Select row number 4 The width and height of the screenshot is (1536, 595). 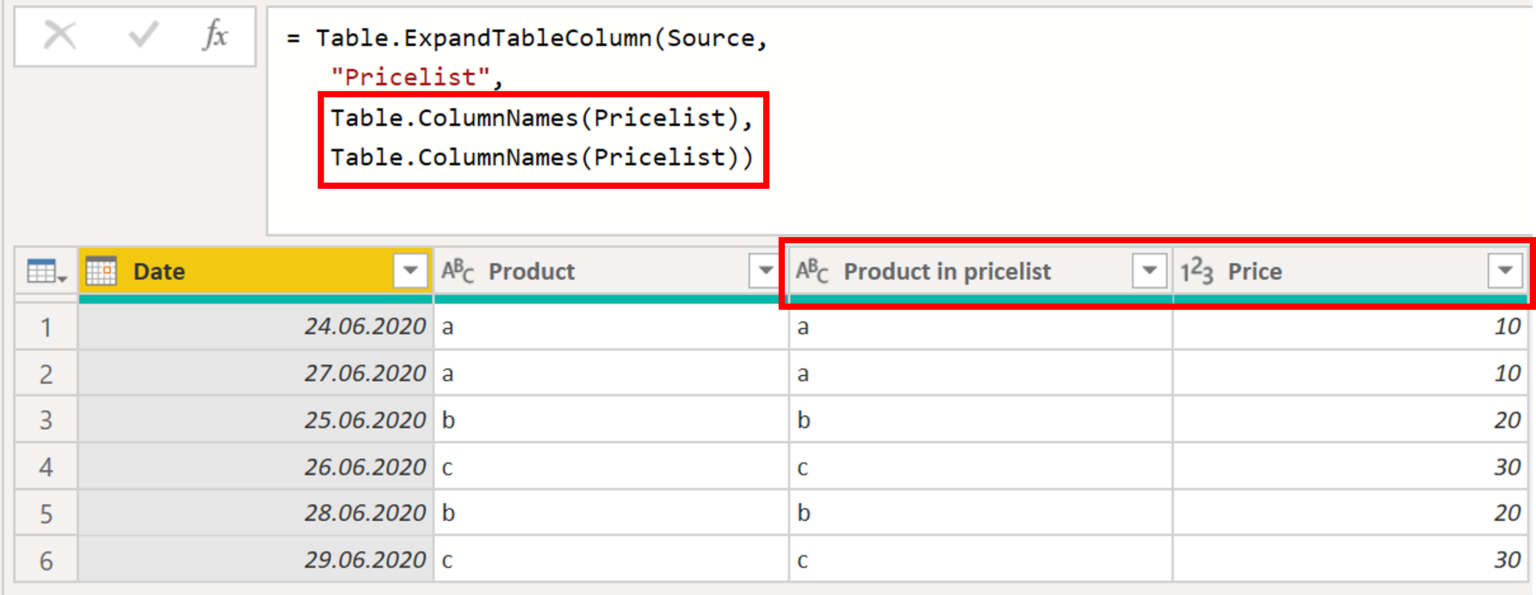(46, 467)
